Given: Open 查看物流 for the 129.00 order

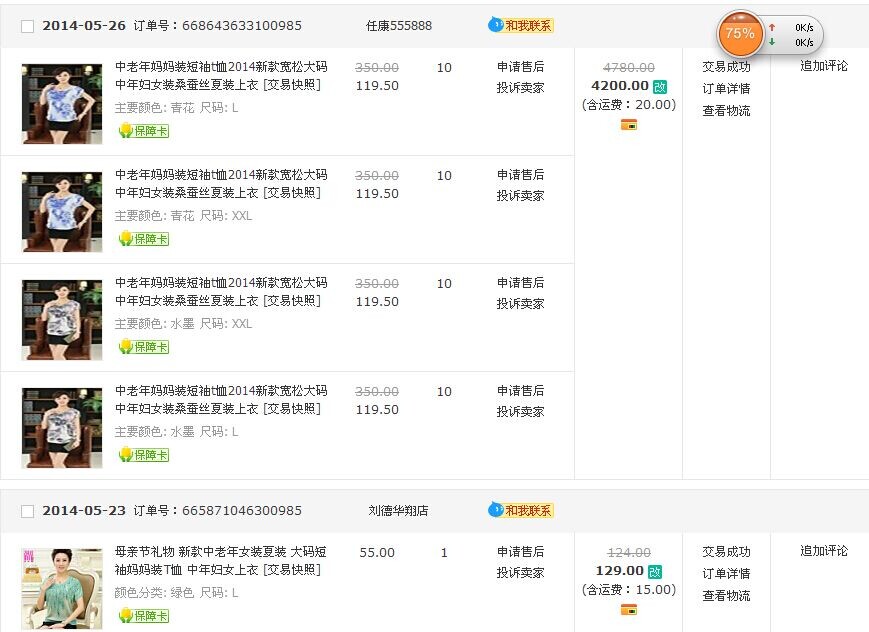Looking at the screenshot, I should click(727, 596).
